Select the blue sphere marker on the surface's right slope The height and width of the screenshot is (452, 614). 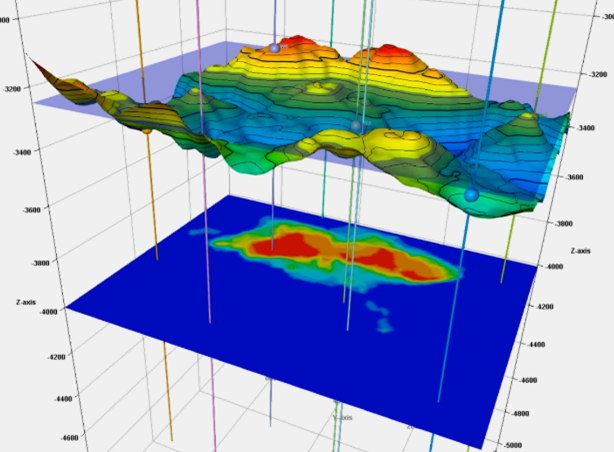471,194
